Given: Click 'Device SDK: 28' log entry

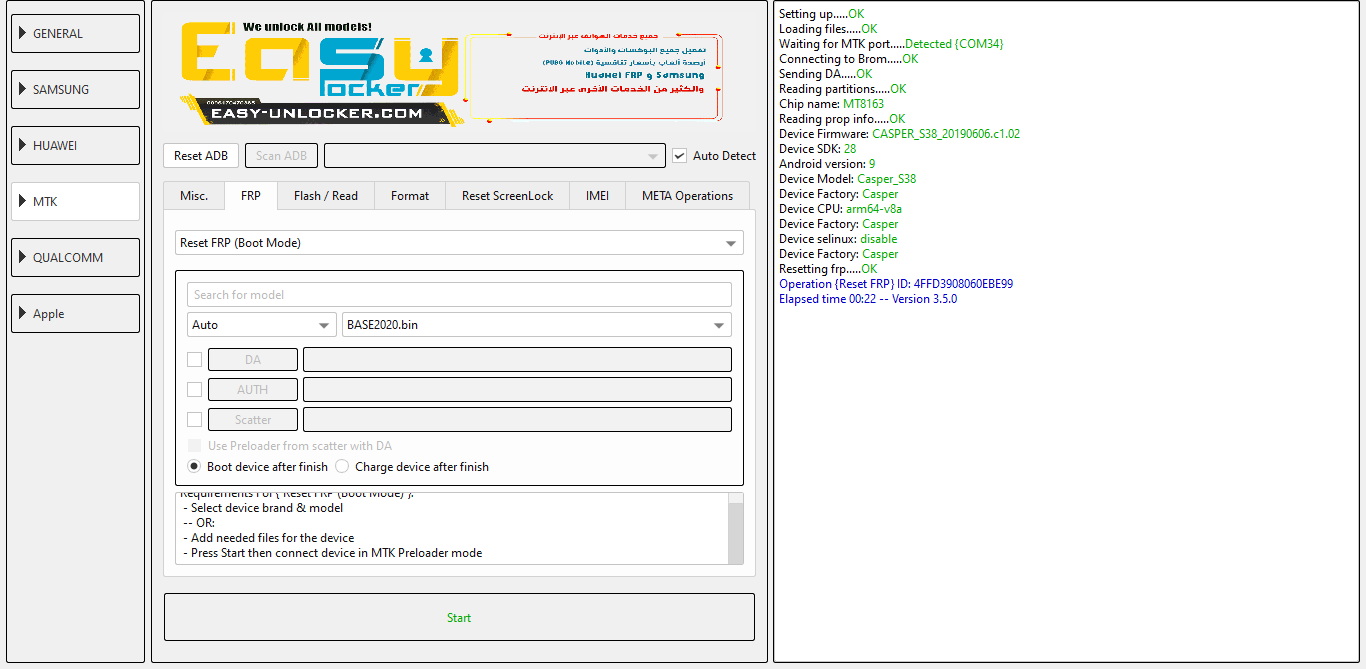Looking at the screenshot, I should [817, 149].
